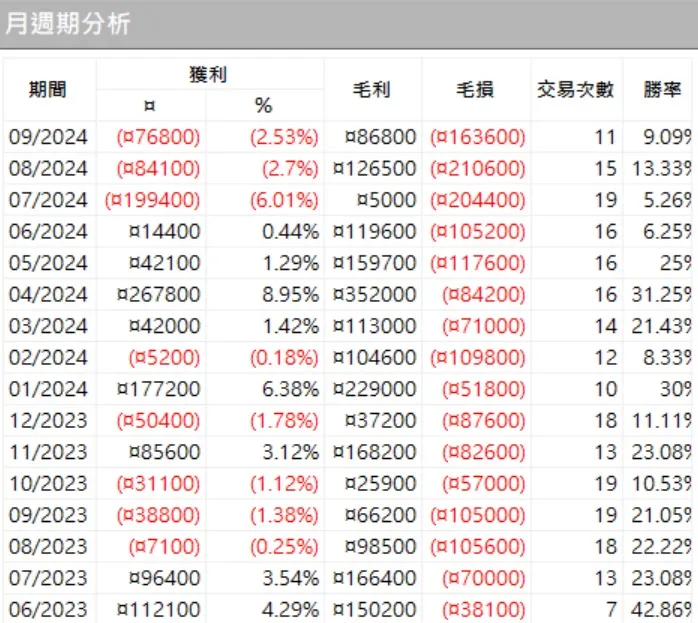Click the gross profit ¤168200
This screenshot has height=623, width=698.
(374, 452)
